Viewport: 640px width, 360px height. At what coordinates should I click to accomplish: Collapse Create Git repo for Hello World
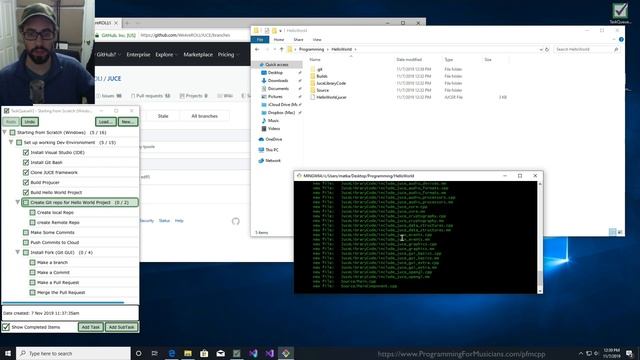click(x=18, y=202)
